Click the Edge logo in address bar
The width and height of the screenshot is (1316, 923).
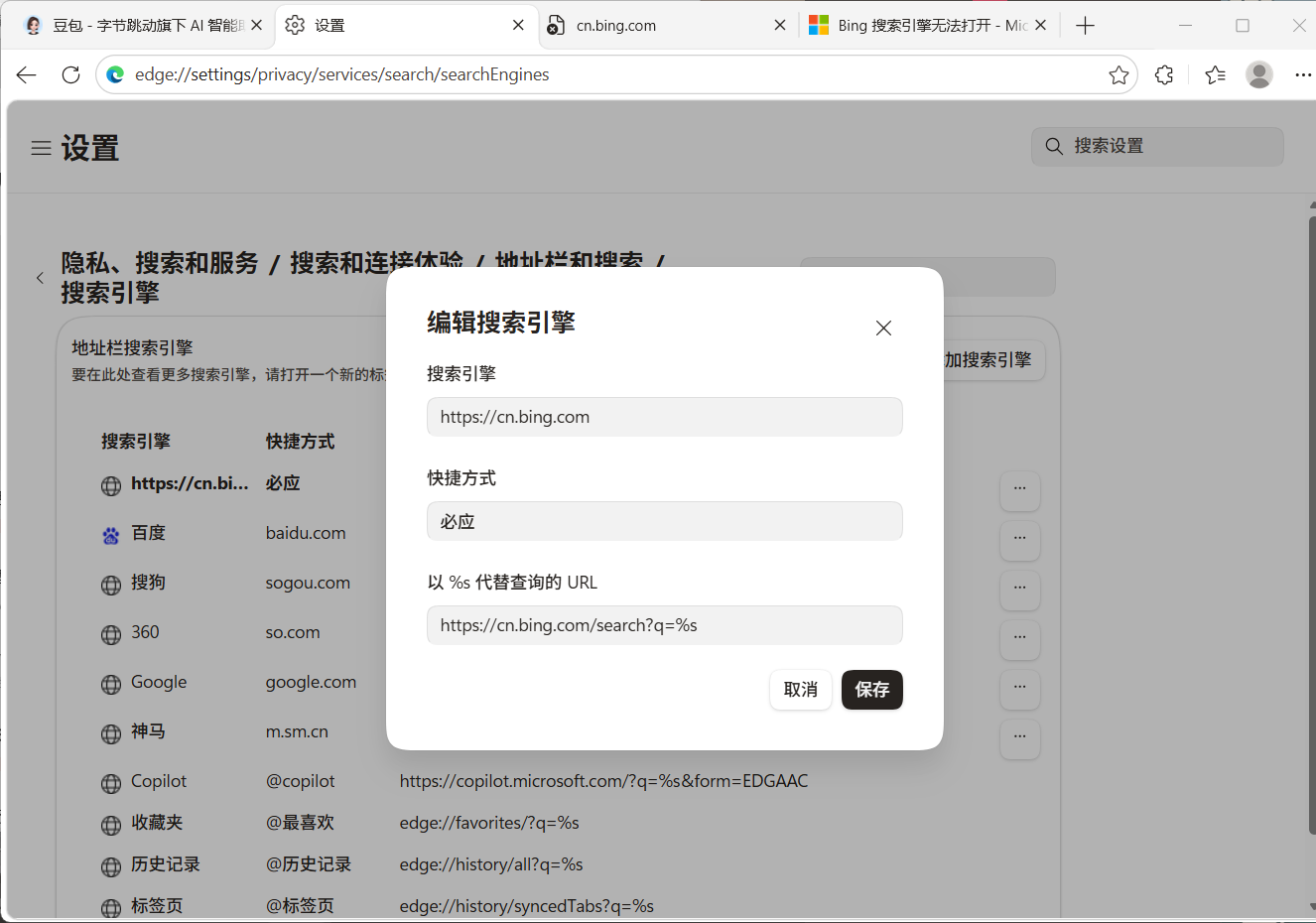115,74
